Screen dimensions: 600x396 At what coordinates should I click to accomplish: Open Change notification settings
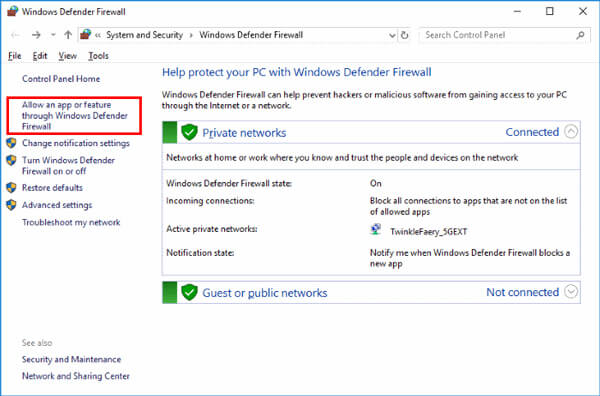pos(76,143)
